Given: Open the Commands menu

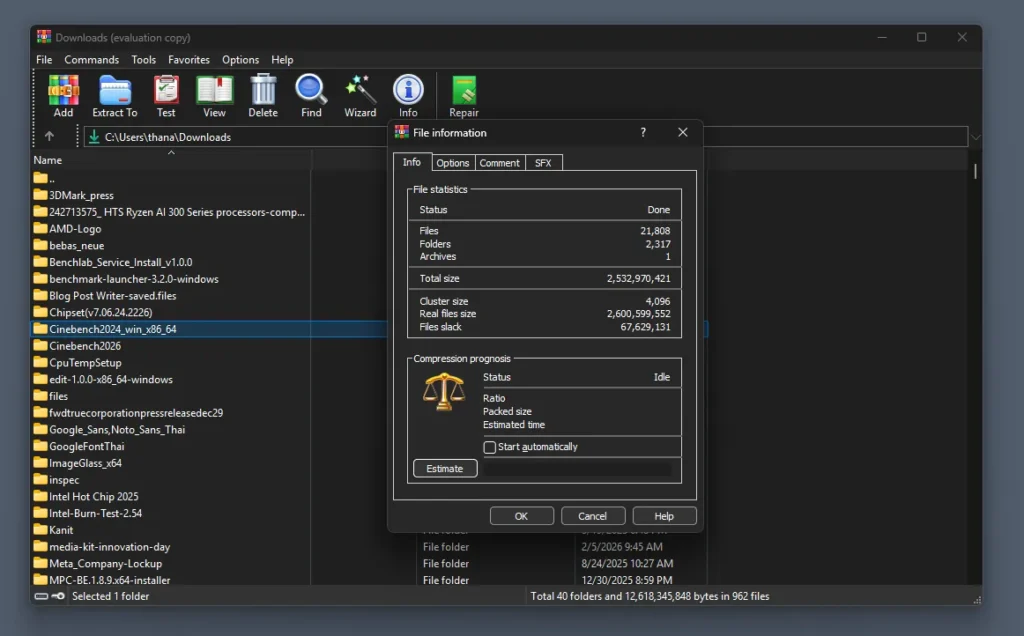Looking at the screenshot, I should [x=91, y=59].
